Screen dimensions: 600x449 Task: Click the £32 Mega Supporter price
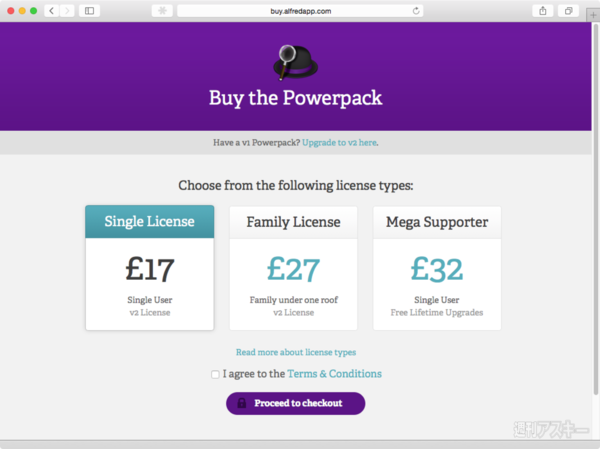click(x=437, y=269)
